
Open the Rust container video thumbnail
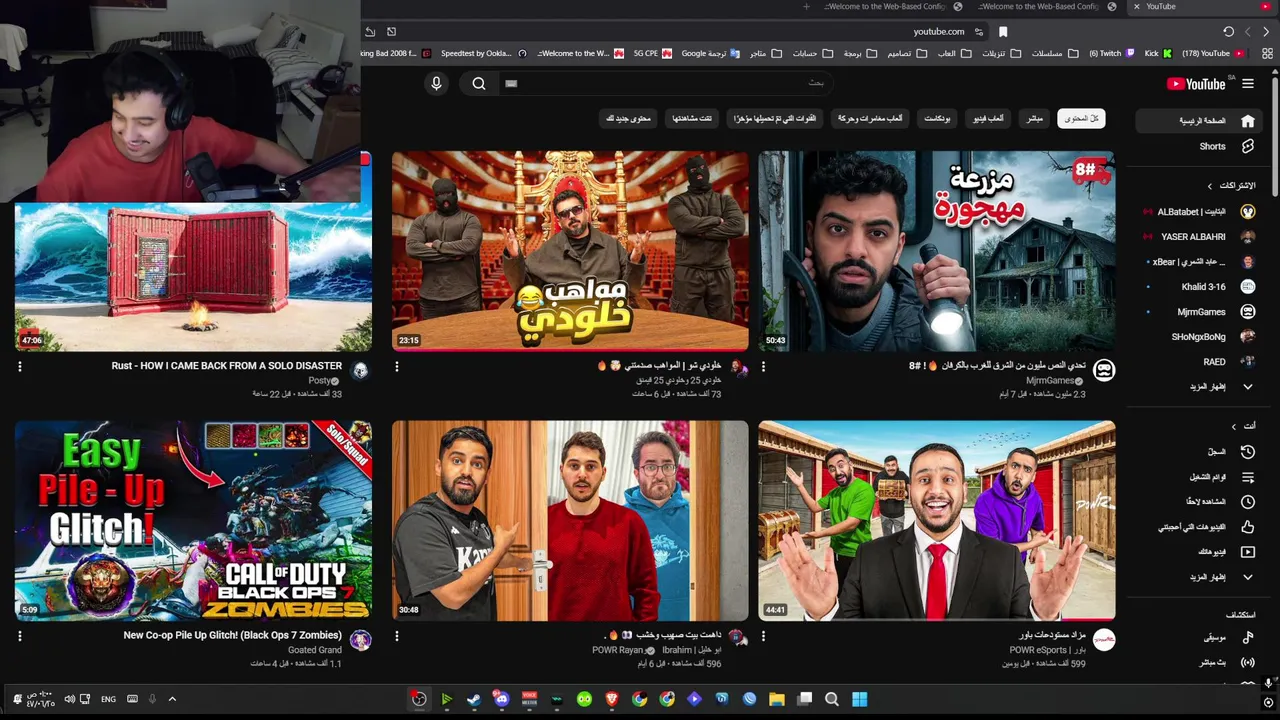(193, 276)
